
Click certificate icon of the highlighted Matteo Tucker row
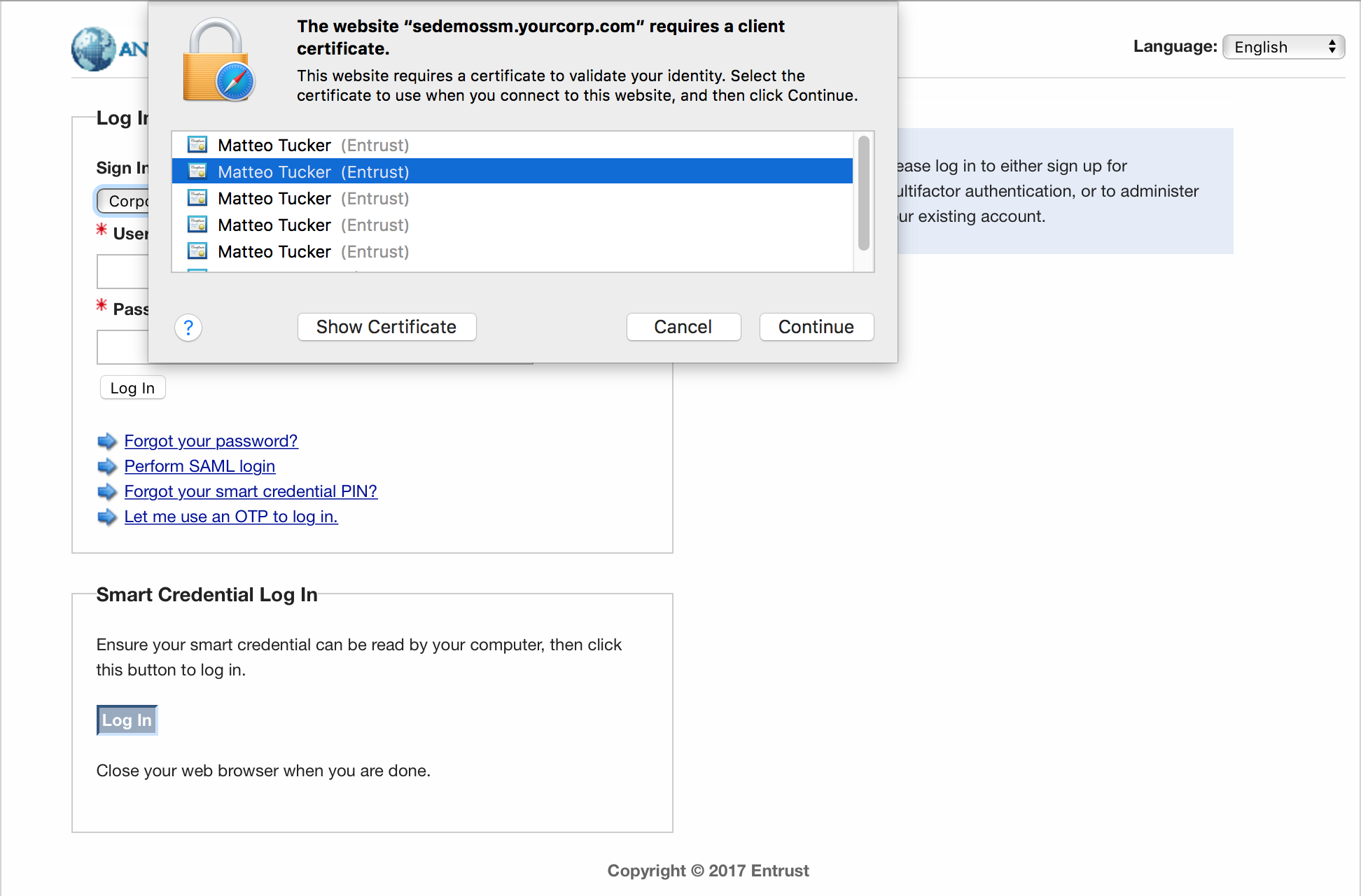click(x=197, y=171)
